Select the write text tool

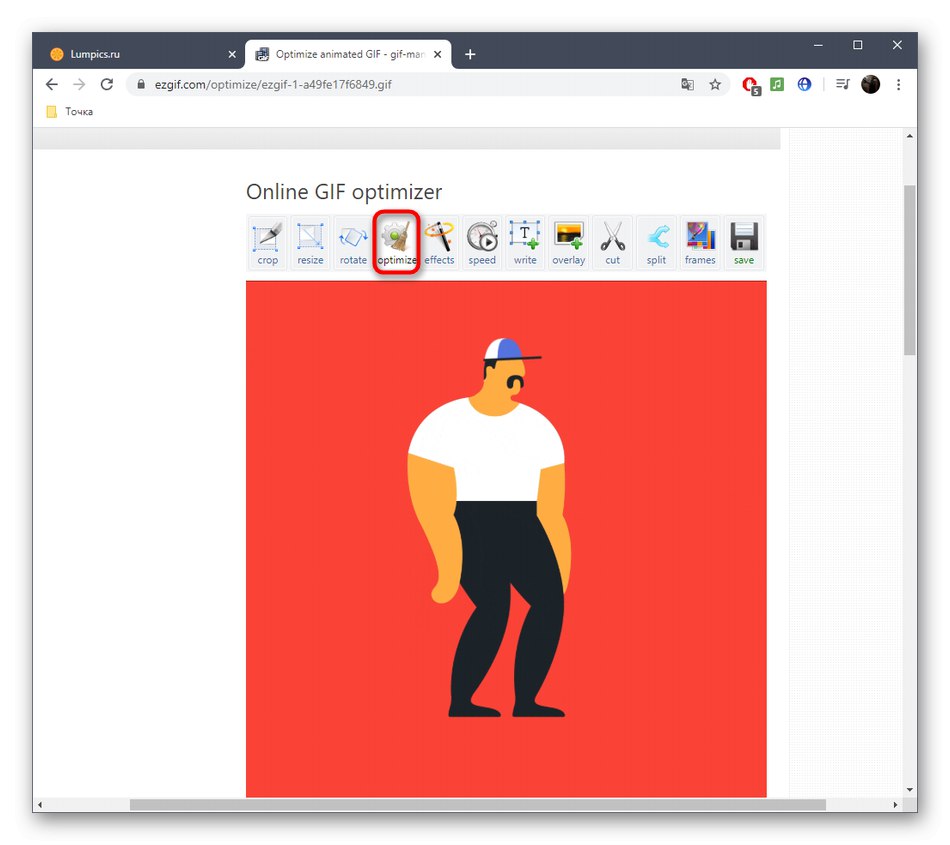[525, 242]
